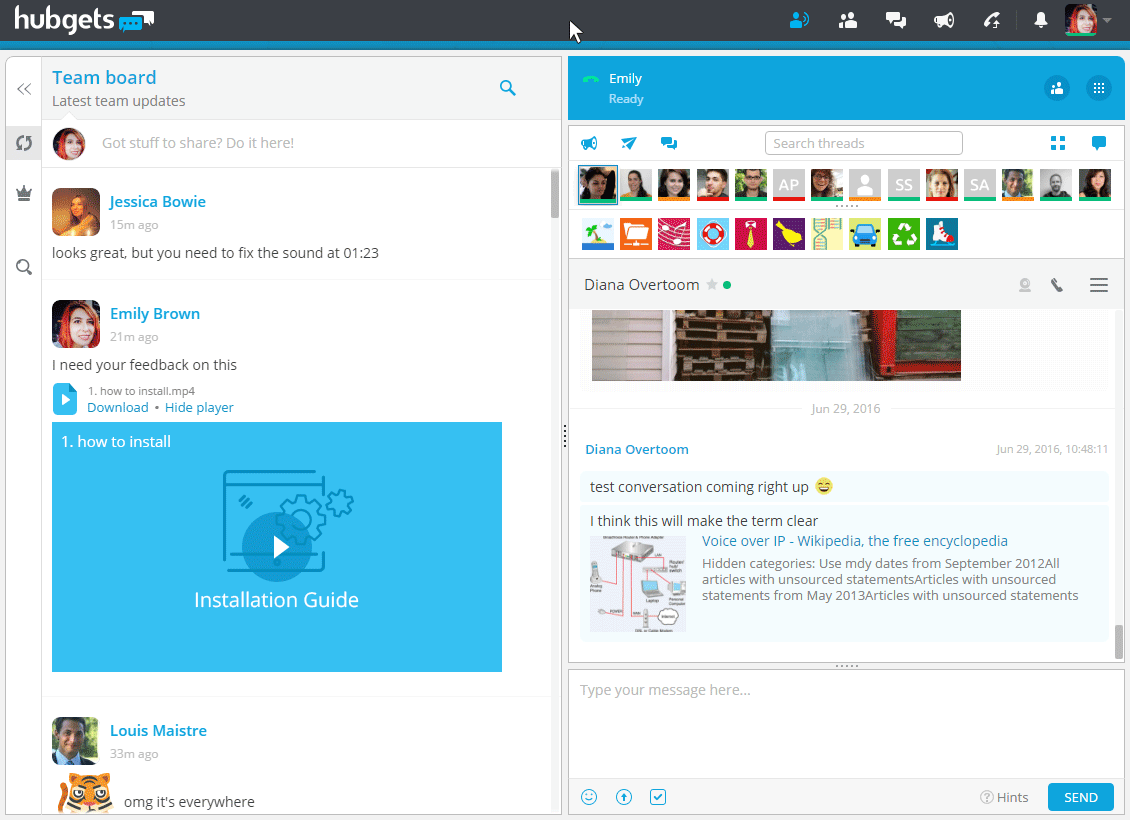Click Hide player link under video file
The height and width of the screenshot is (820, 1130).
click(x=199, y=407)
